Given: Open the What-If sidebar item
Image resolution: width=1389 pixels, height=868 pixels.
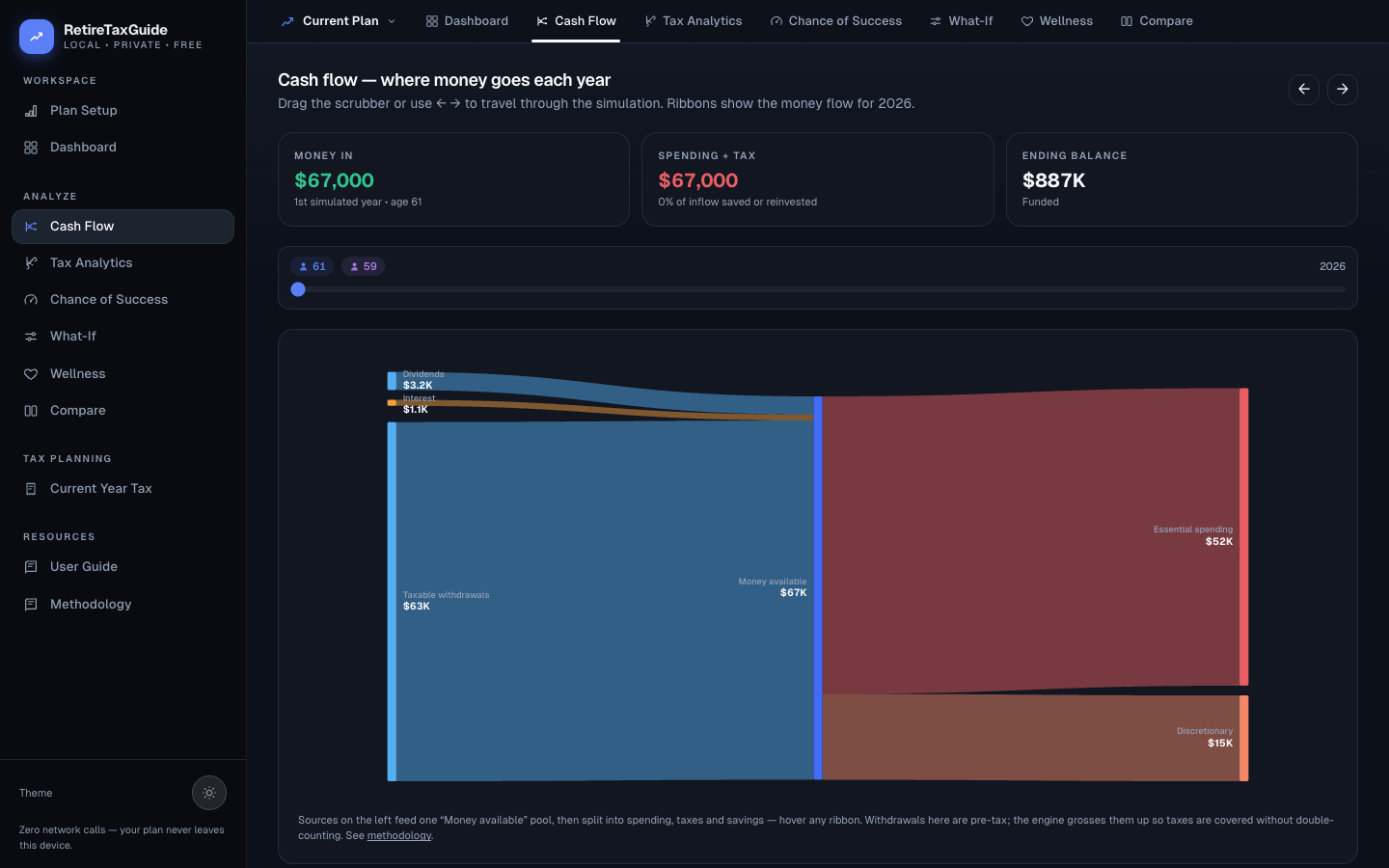Looking at the screenshot, I should point(123,337).
